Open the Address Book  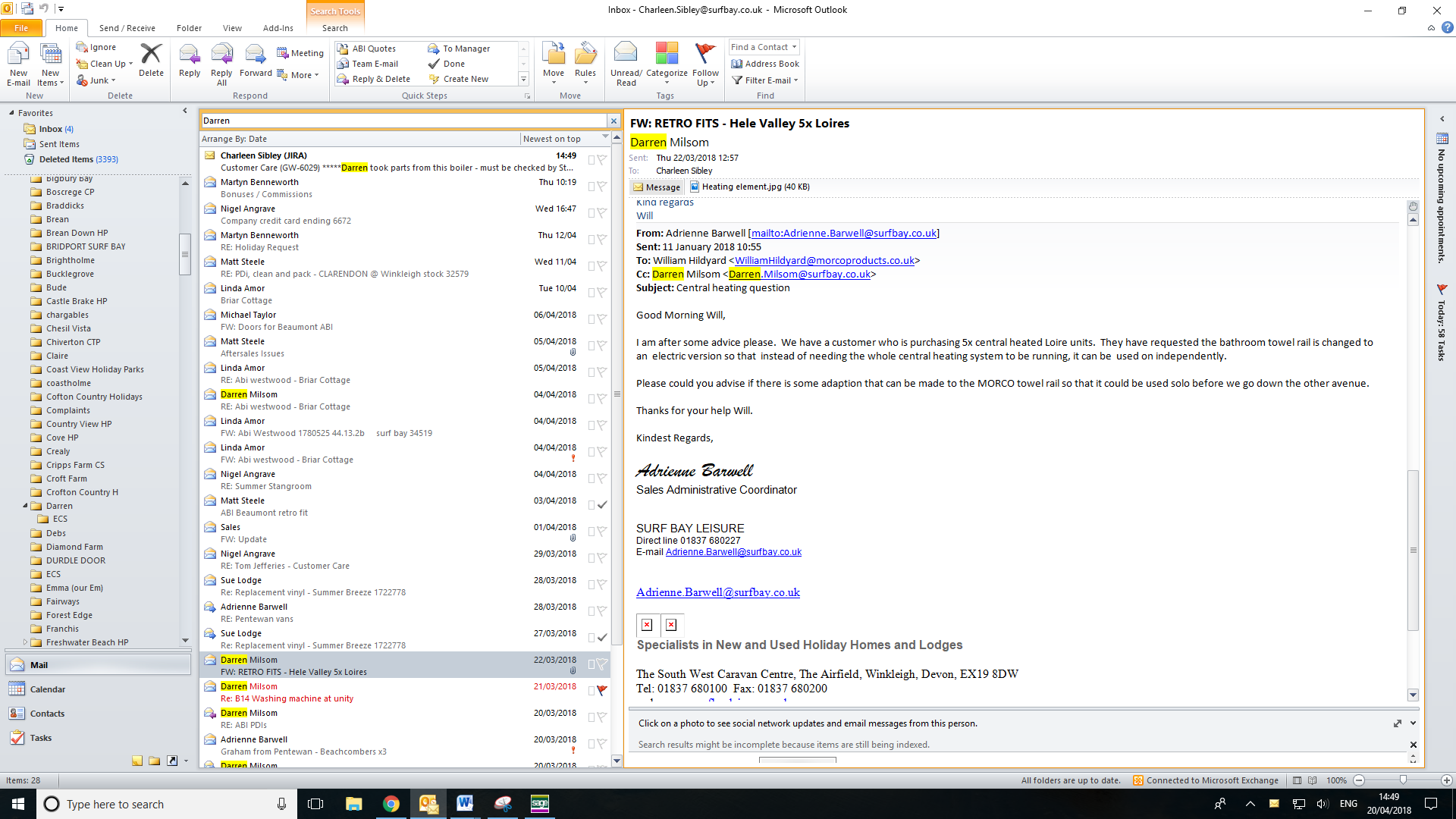(x=765, y=64)
